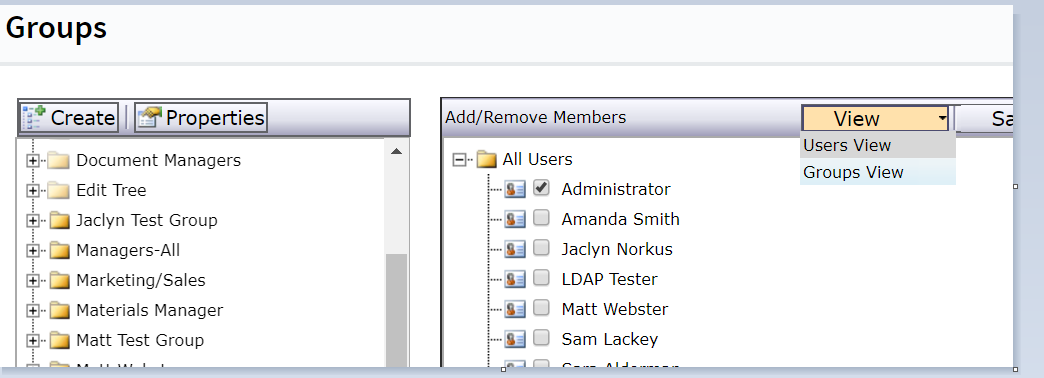Select Groups View menu option
This screenshot has width=1044, height=378.
[x=878, y=172]
